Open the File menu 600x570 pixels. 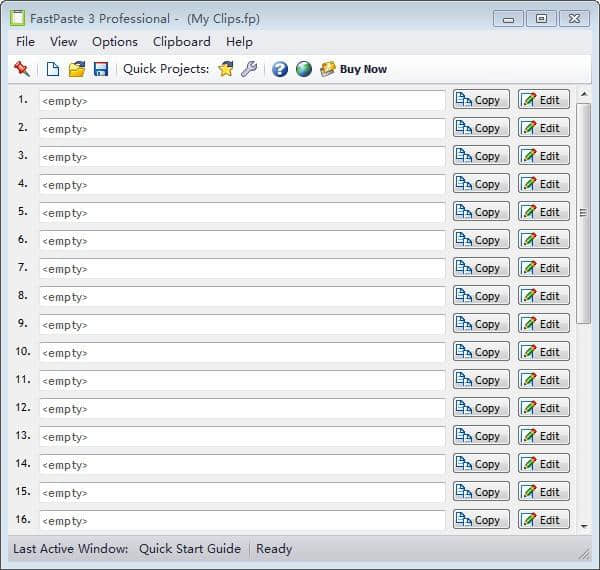[x=25, y=41]
